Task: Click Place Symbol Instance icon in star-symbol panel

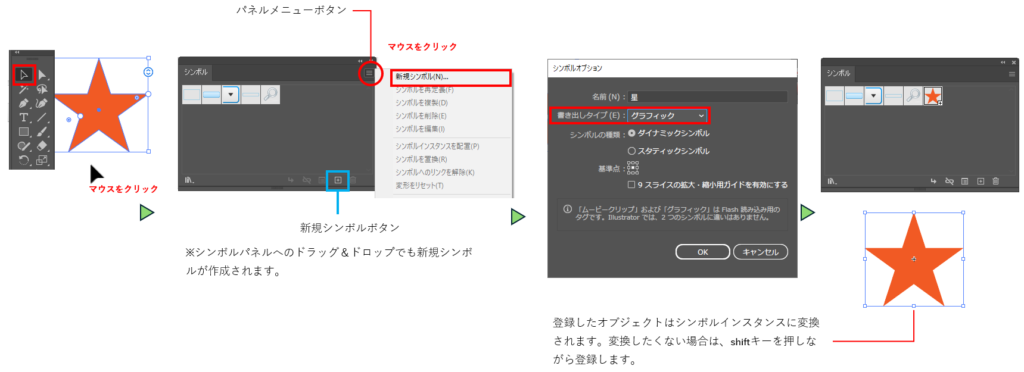Action: [933, 181]
